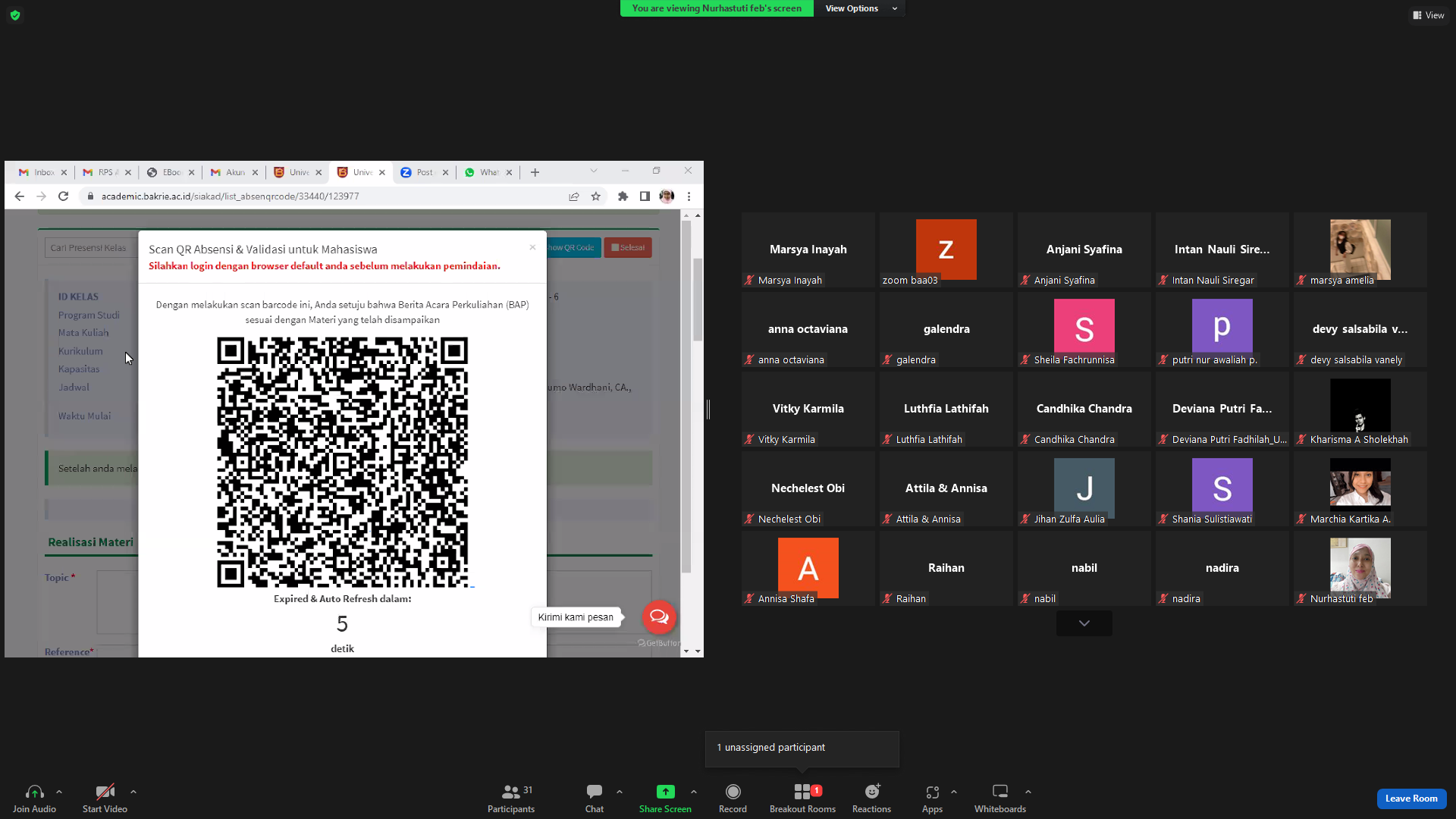Close the Scan QR Absensi dialog
The width and height of the screenshot is (1456, 819).
pos(532,247)
